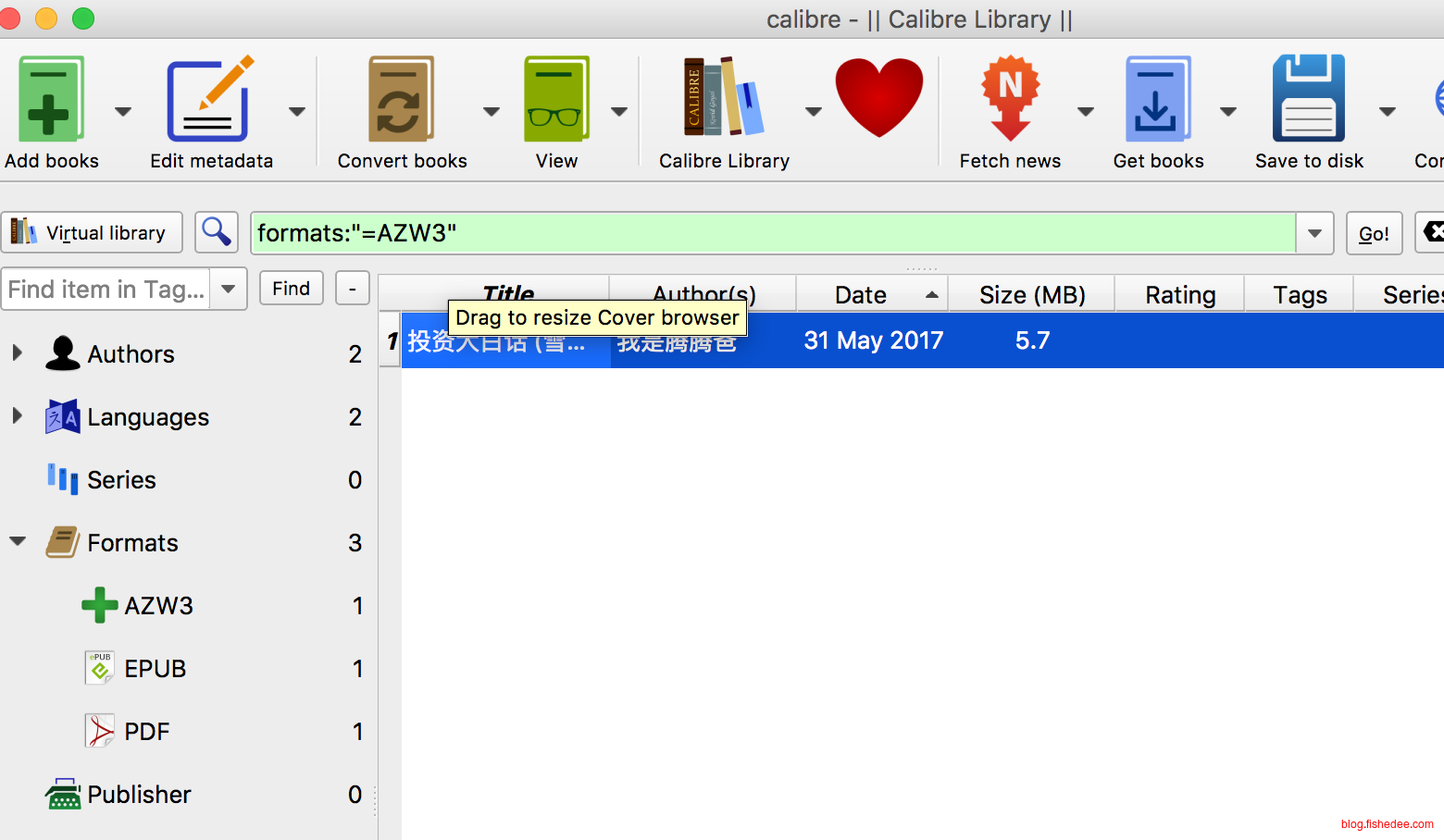Image resolution: width=1444 pixels, height=840 pixels.
Task: Sort by the Size (MB) column header
Action: click(1031, 294)
